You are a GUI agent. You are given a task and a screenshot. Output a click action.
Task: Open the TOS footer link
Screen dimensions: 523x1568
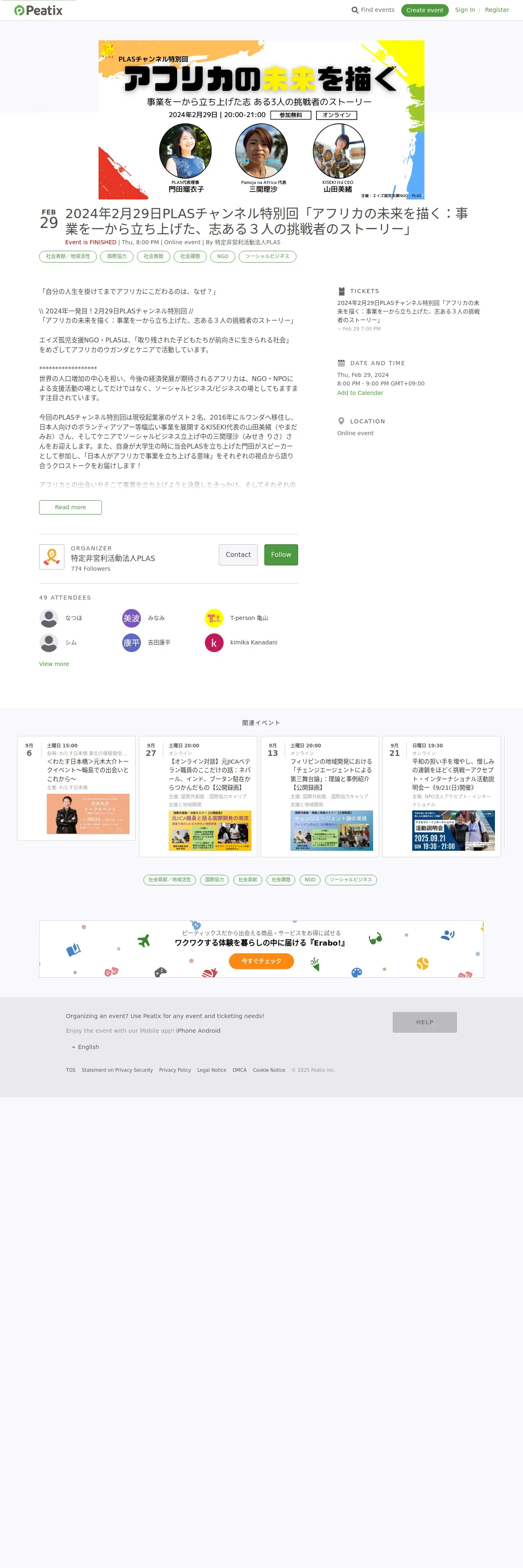pos(70,1070)
